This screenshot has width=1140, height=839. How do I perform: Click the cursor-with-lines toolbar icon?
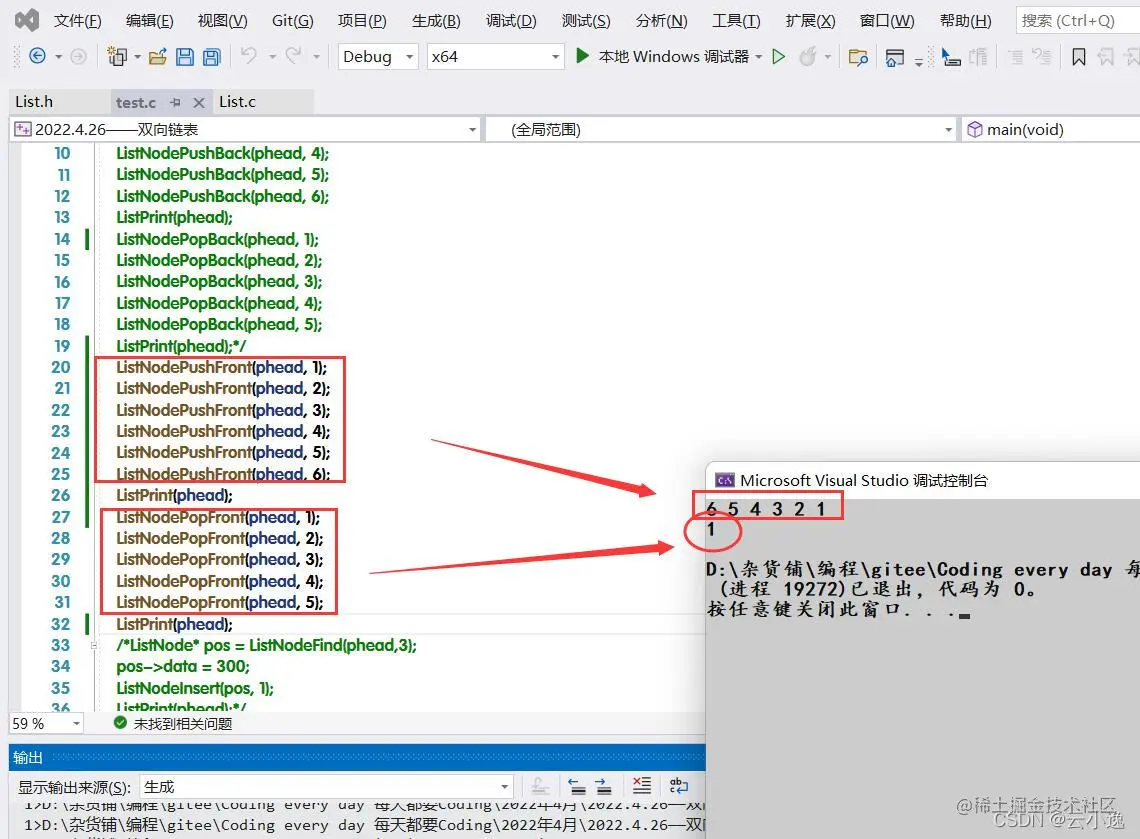[951, 57]
